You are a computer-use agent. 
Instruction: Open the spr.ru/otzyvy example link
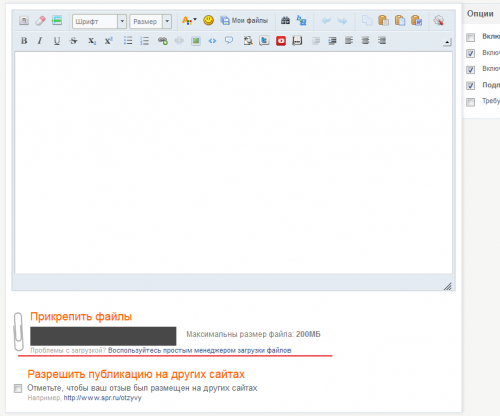click(x=103, y=398)
